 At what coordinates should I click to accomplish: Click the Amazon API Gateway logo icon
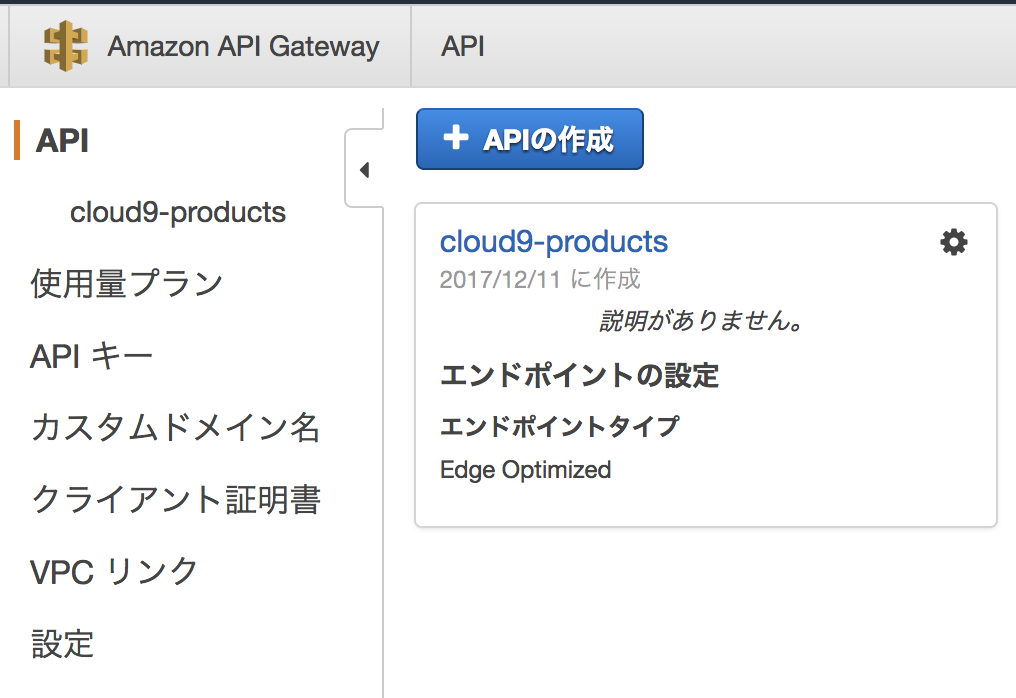(x=65, y=46)
